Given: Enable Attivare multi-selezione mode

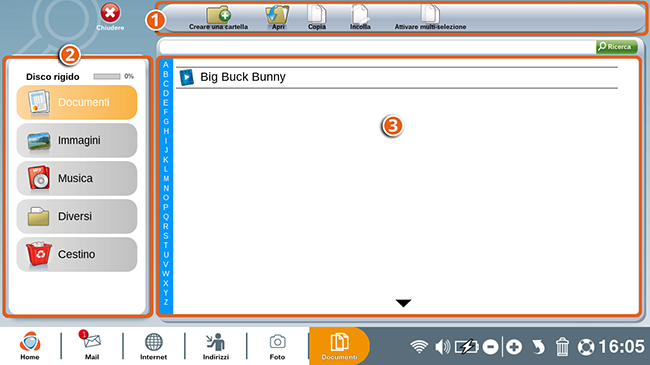Looking at the screenshot, I should tap(430, 14).
